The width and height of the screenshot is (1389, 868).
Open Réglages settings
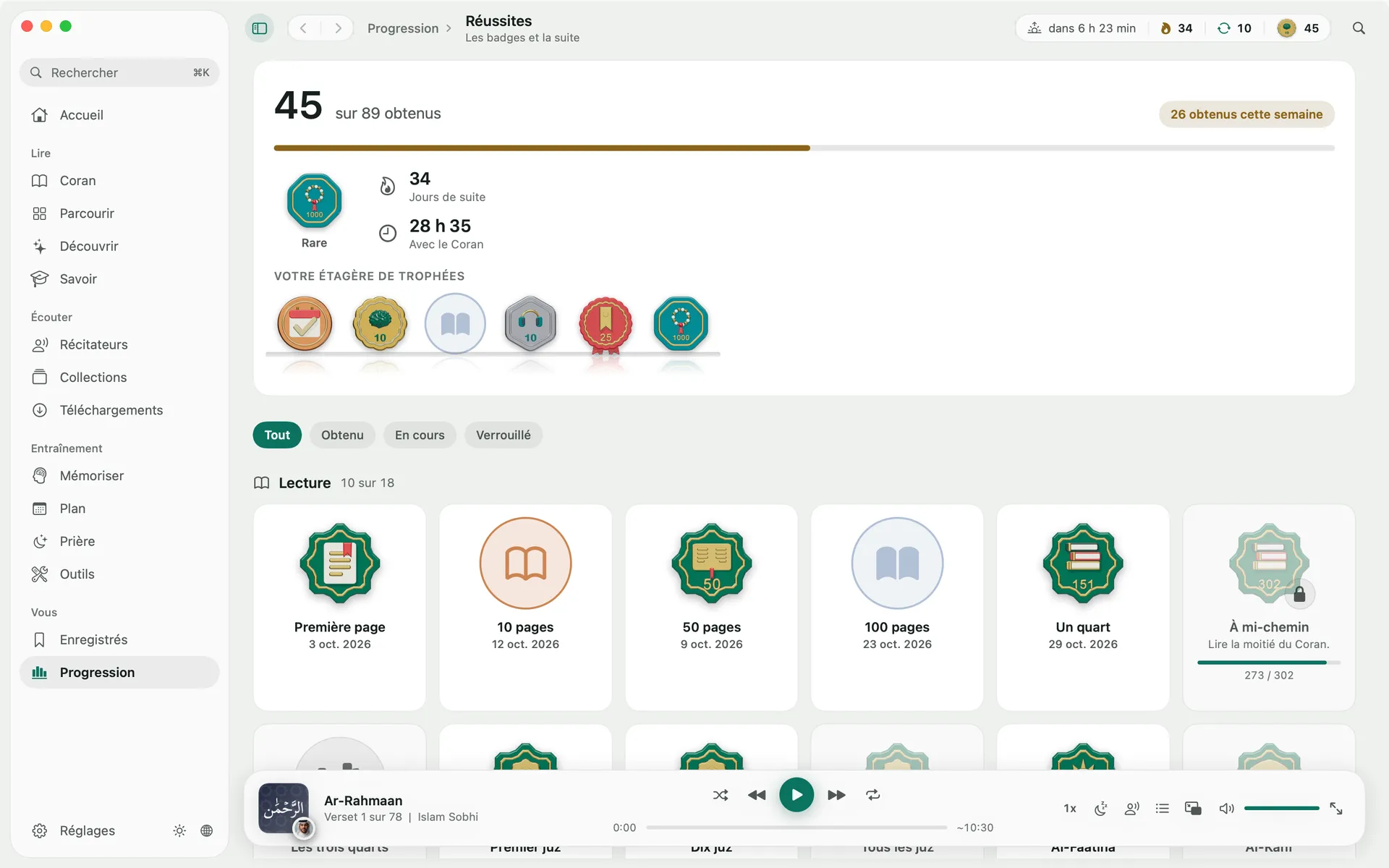[73, 830]
